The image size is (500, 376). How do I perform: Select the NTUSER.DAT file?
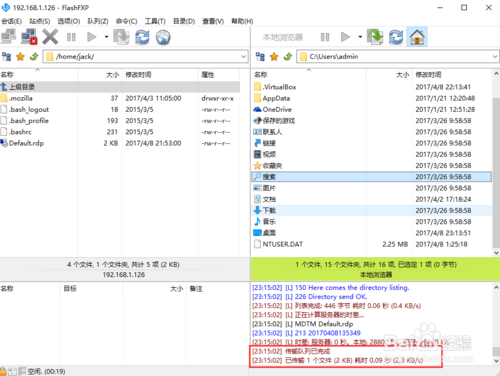click(372, 244)
